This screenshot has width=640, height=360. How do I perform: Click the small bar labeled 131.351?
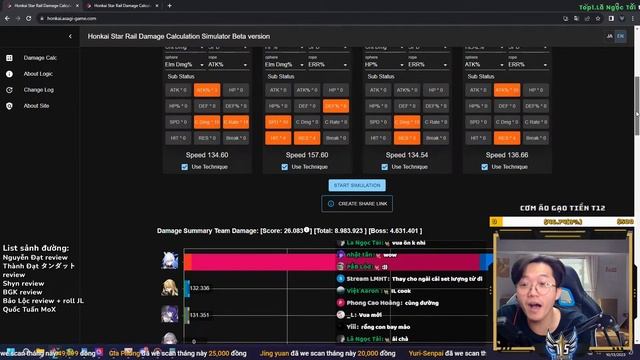click(187, 315)
